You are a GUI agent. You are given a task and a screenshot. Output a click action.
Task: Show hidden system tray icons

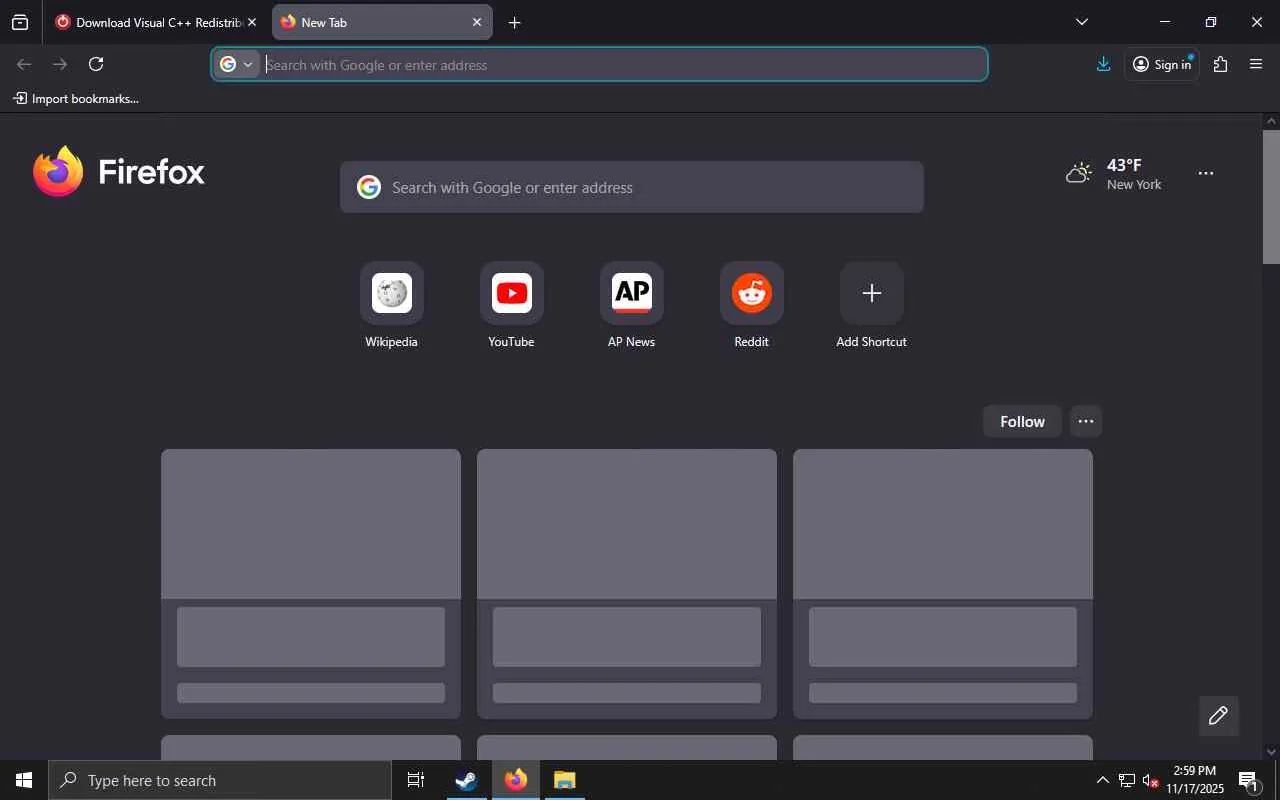tap(1102, 780)
